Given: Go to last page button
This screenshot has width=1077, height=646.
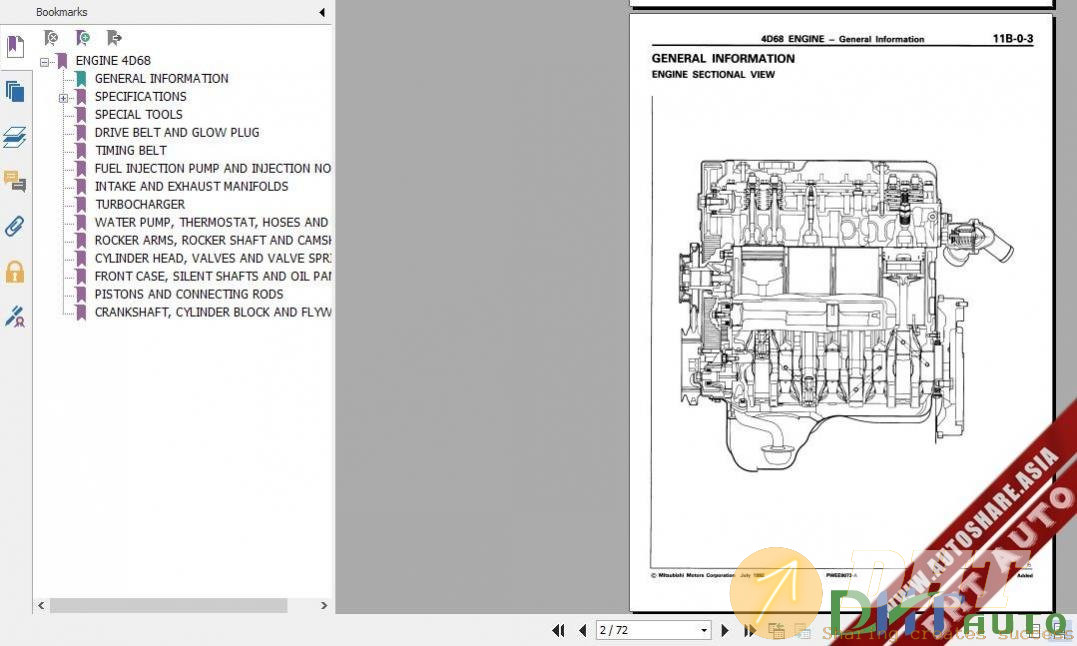Looking at the screenshot, I should click(x=749, y=630).
